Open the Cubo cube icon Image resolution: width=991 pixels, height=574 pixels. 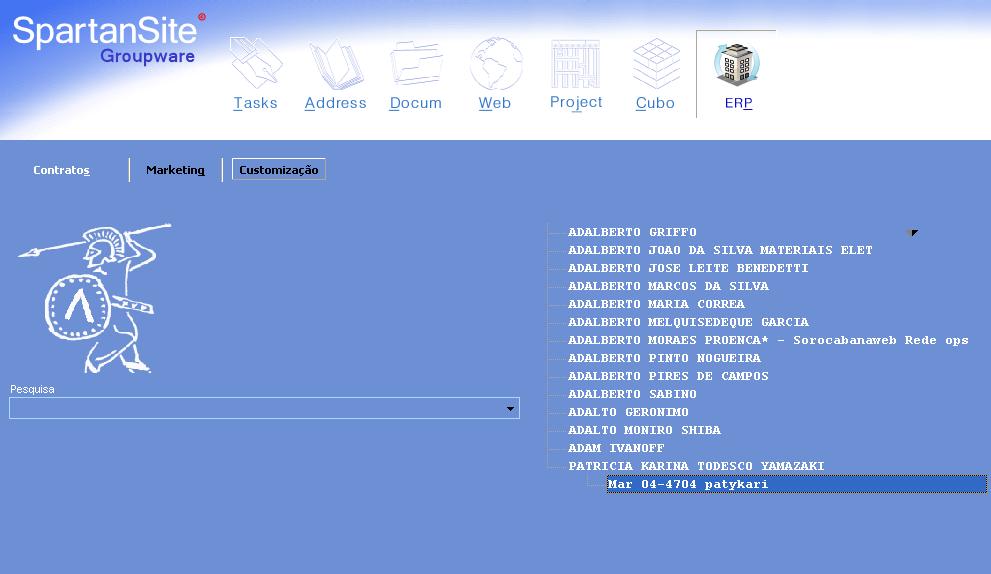(656, 63)
